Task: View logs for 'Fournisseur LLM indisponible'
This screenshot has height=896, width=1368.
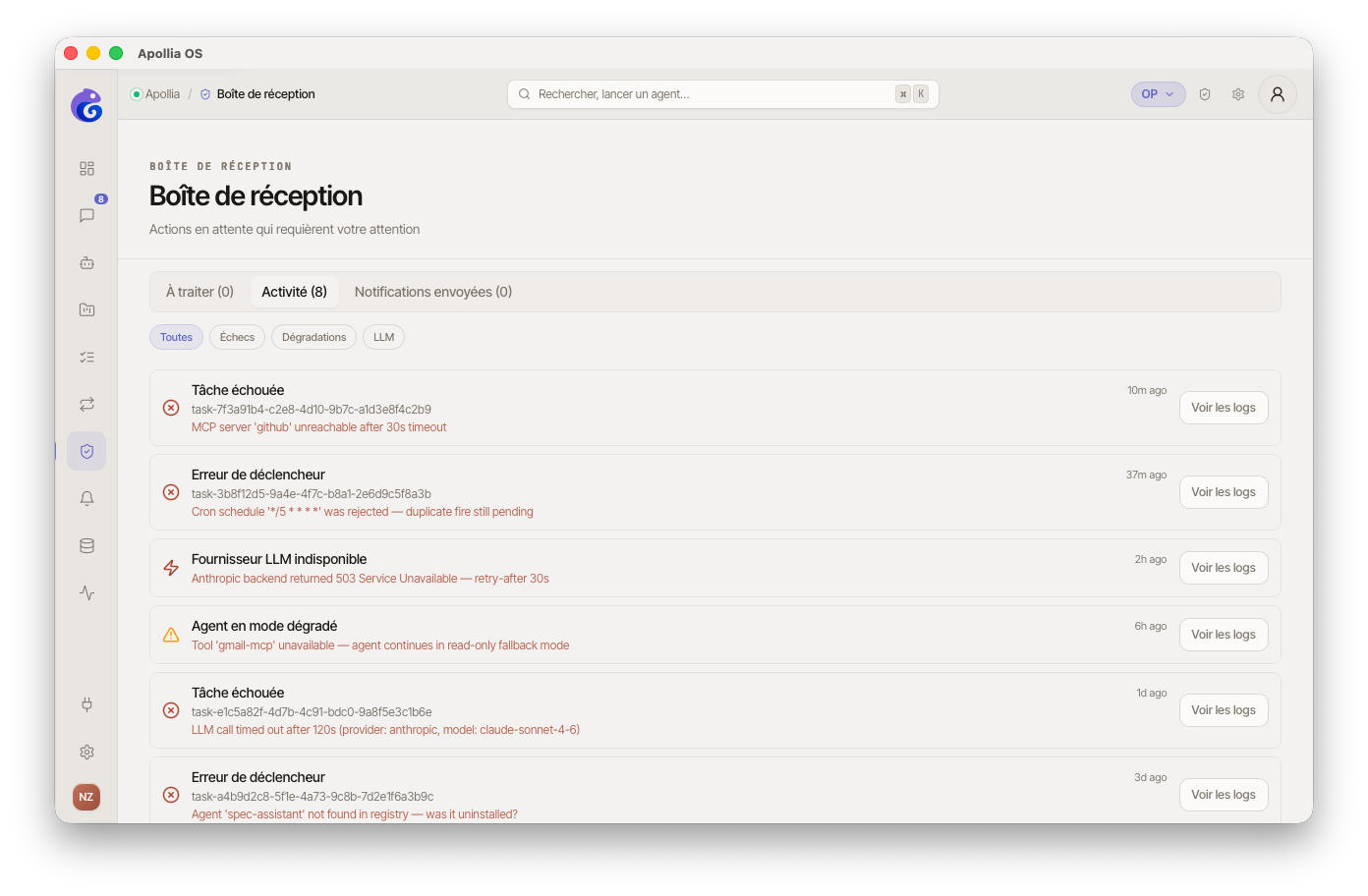Action: (x=1224, y=568)
